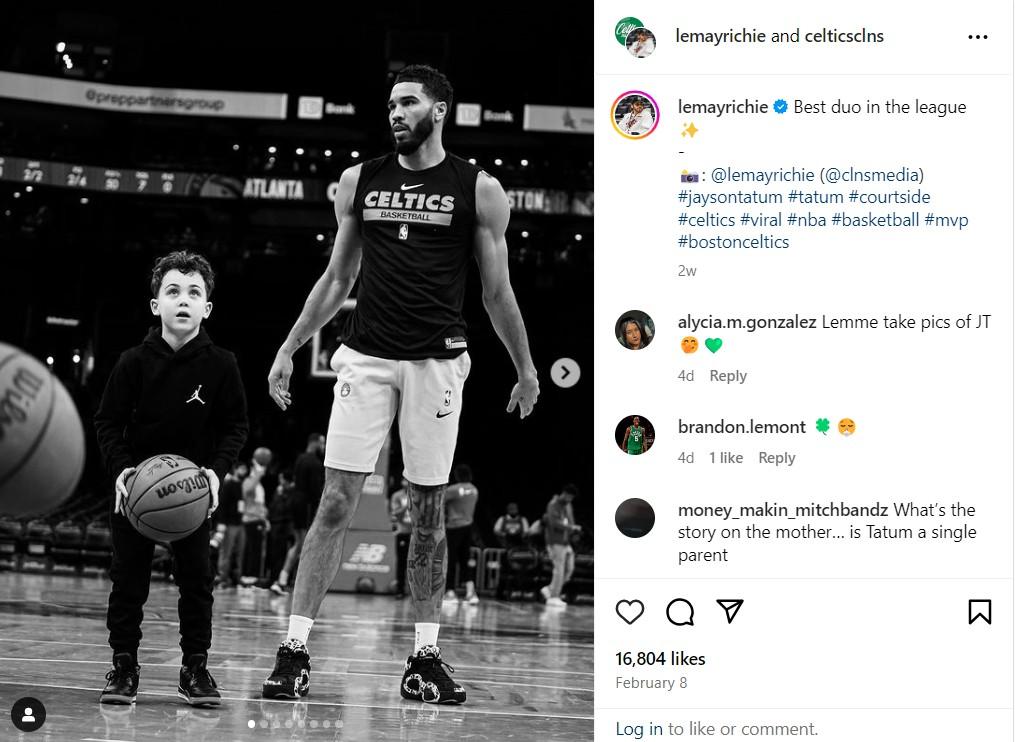Like the post with the heart icon
Viewport: 1015px width, 742px height.
(630, 611)
